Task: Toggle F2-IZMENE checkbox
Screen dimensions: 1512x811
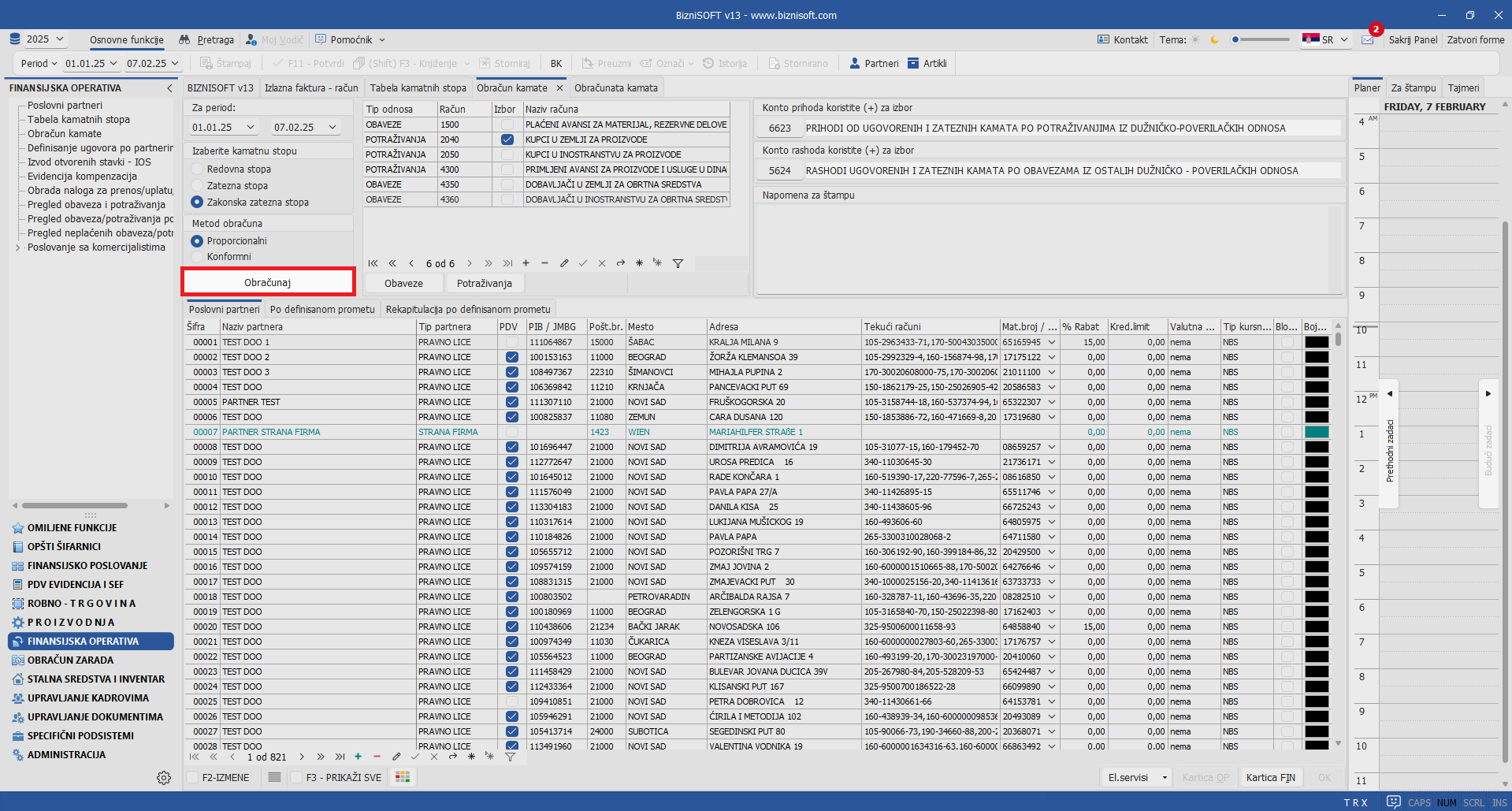Action: pyautogui.click(x=192, y=778)
